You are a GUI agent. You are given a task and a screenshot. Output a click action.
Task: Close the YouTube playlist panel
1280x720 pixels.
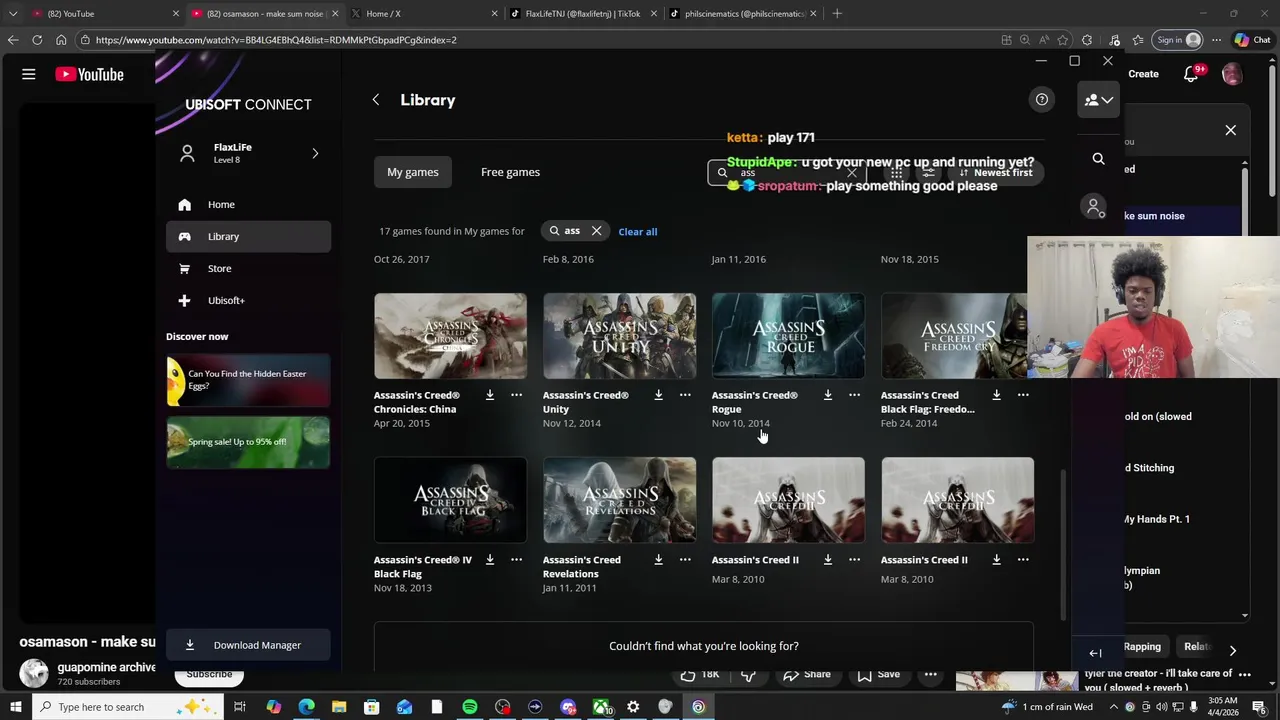tap(1231, 130)
